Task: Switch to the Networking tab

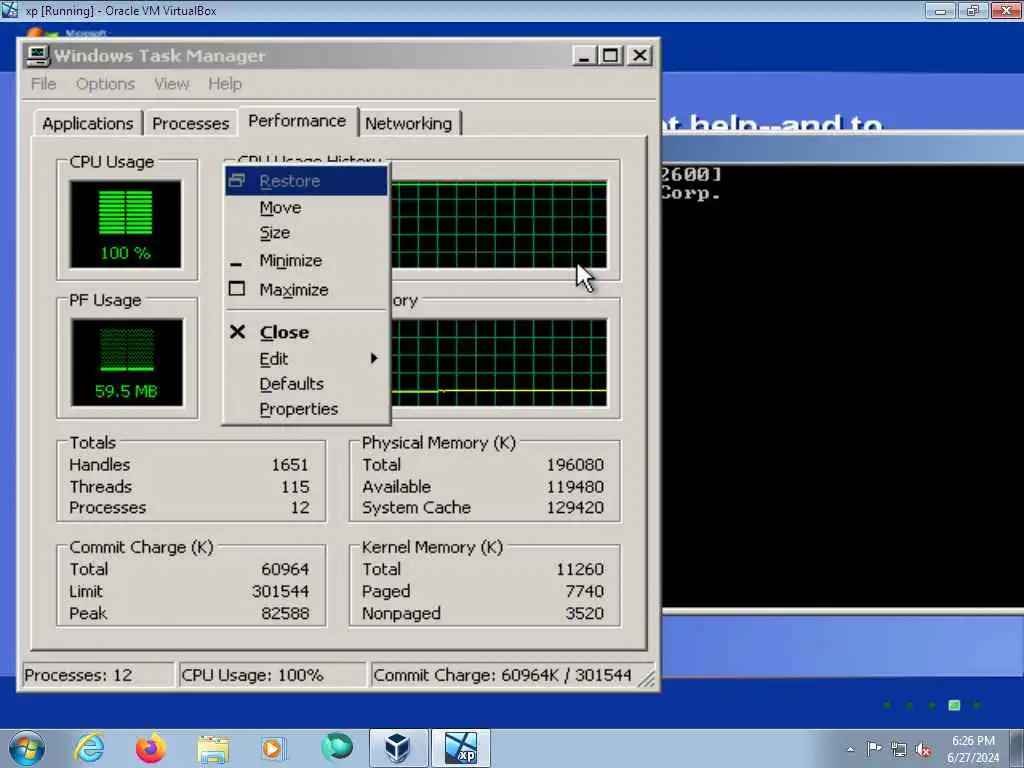Action: point(408,123)
